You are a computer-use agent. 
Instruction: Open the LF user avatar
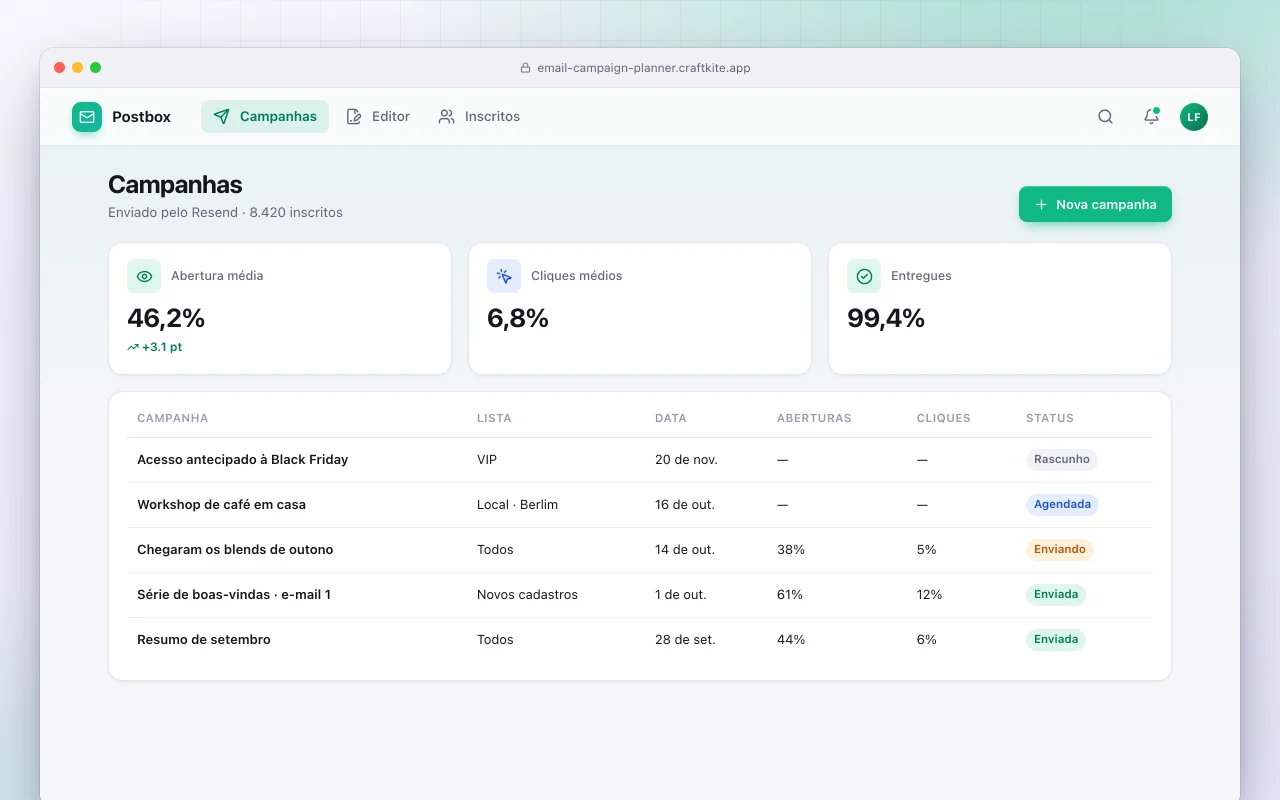[x=1194, y=117]
